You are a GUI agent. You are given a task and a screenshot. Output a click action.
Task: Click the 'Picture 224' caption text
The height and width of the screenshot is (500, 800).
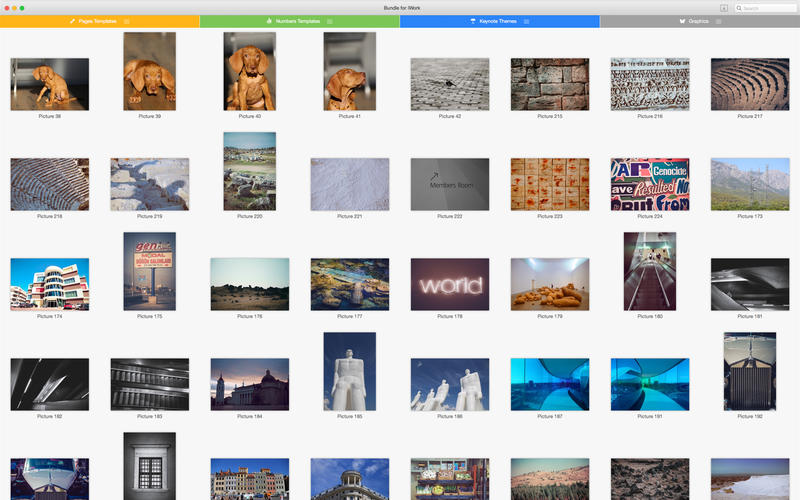pyautogui.click(x=649, y=216)
